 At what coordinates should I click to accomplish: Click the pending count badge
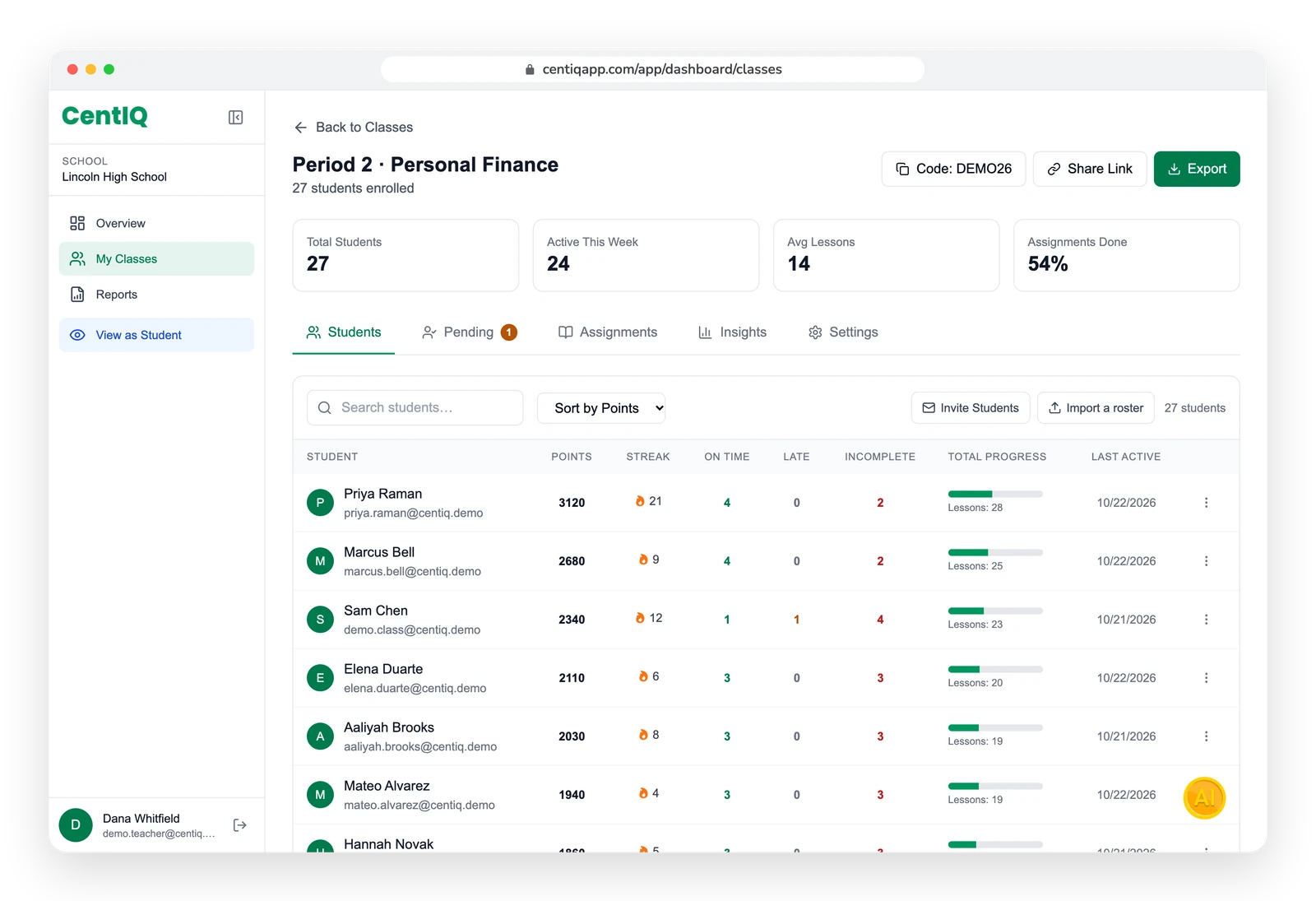point(509,332)
